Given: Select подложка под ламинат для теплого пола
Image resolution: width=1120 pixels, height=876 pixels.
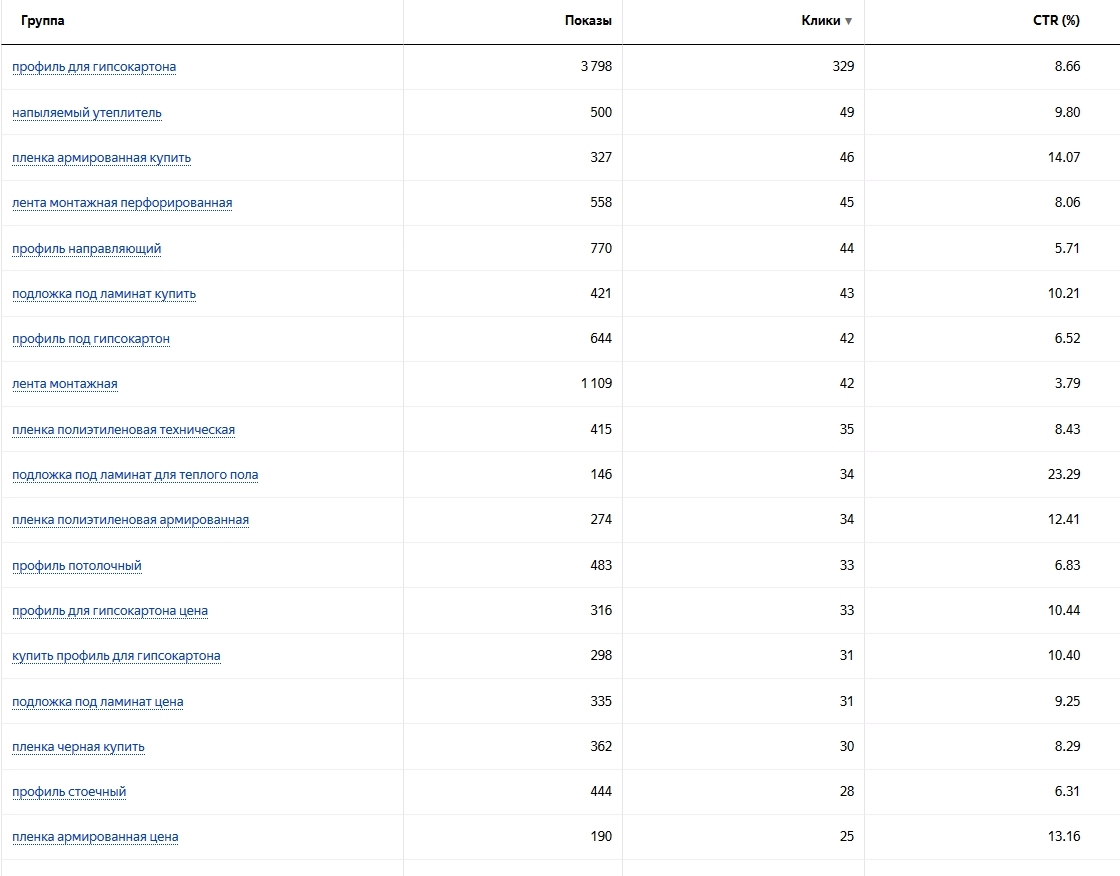Looking at the screenshot, I should pyautogui.click(x=135, y=475).
